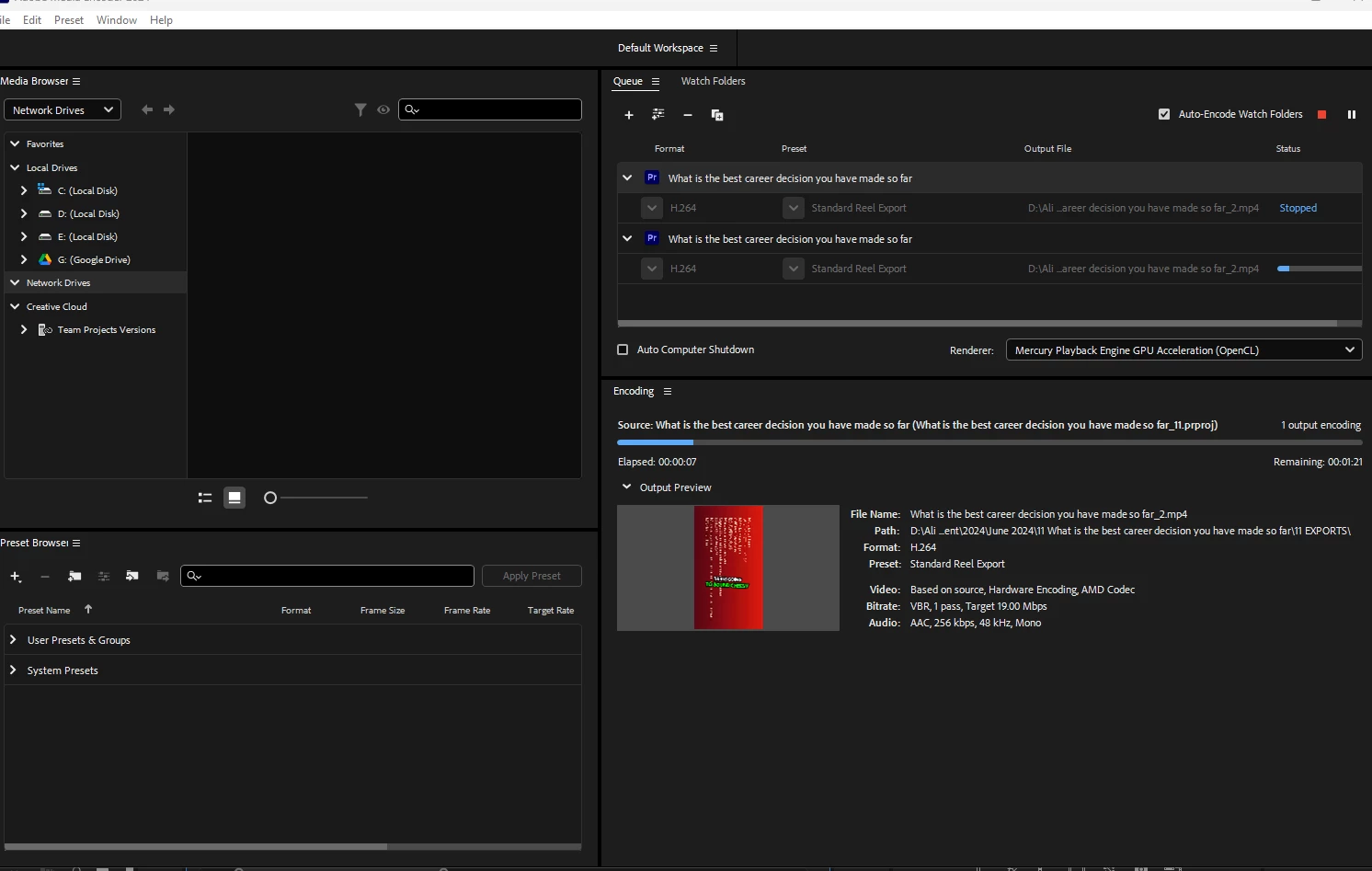Open the Preset menu
The width and height of the screenshot is (1372, 871).
[x=69, y=19]
